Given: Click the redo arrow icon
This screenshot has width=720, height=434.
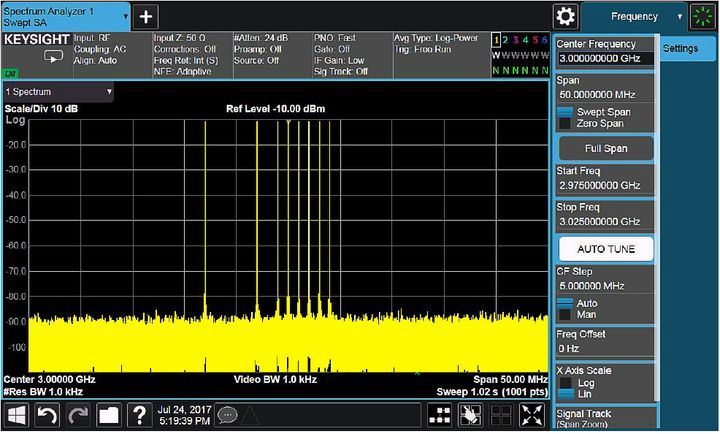Looking at the screenshot, I should (78, 415).
